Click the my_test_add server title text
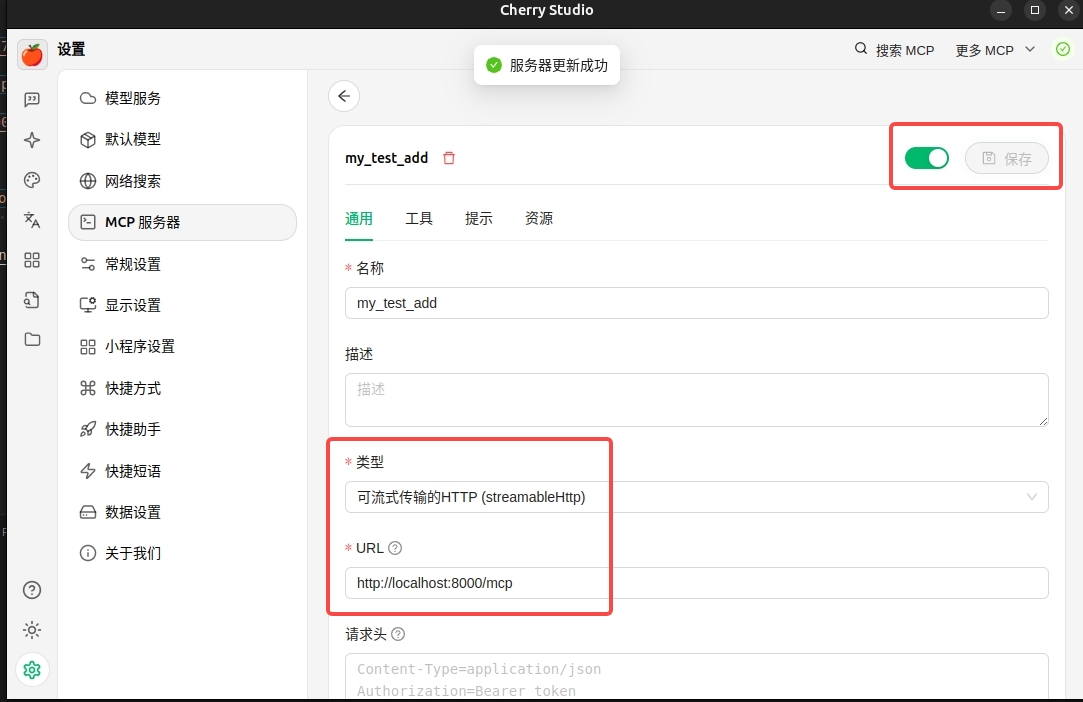1083x702 pixels. click(386, 158)
